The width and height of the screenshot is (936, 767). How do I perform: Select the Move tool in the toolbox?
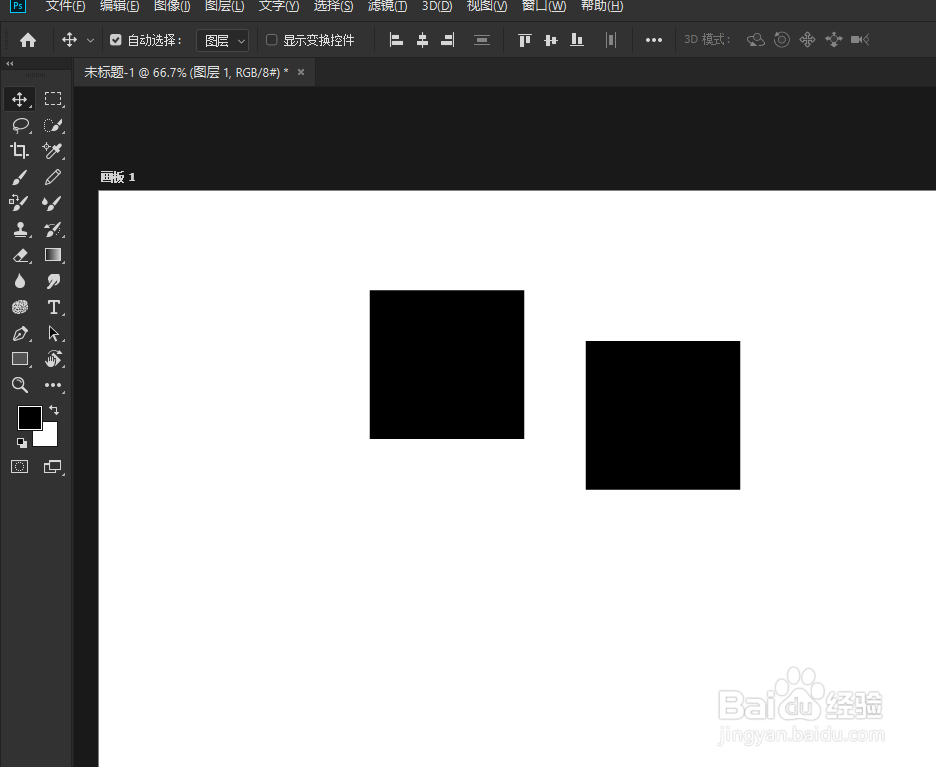(x=19, y=99)
